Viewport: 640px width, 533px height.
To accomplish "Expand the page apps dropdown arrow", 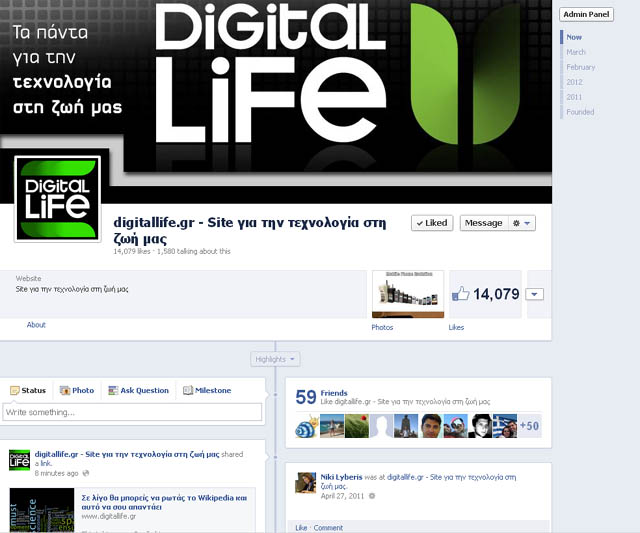I will click(534, 294).
